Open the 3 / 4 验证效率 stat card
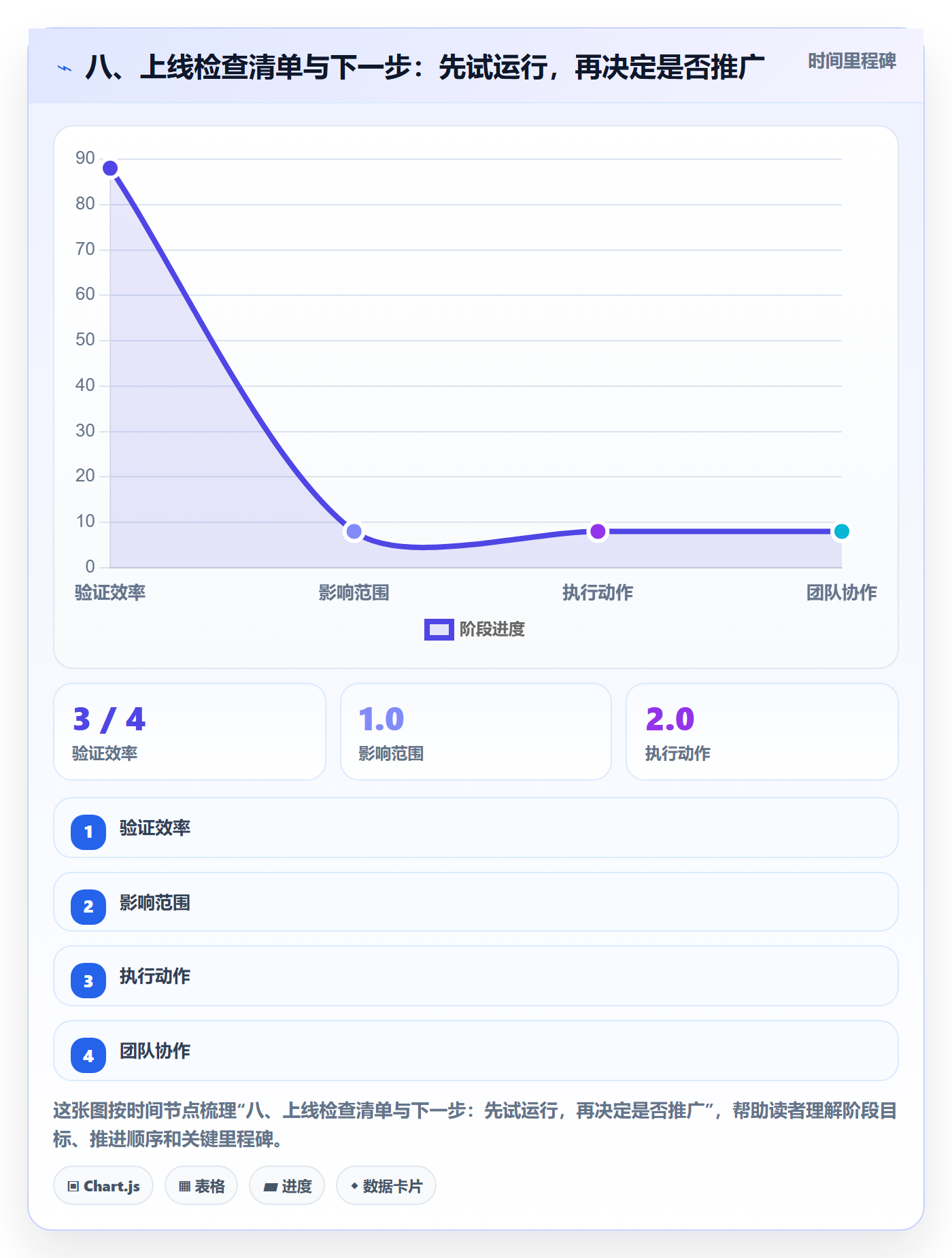Screen dimensions: 952x1258 [190, 732]
